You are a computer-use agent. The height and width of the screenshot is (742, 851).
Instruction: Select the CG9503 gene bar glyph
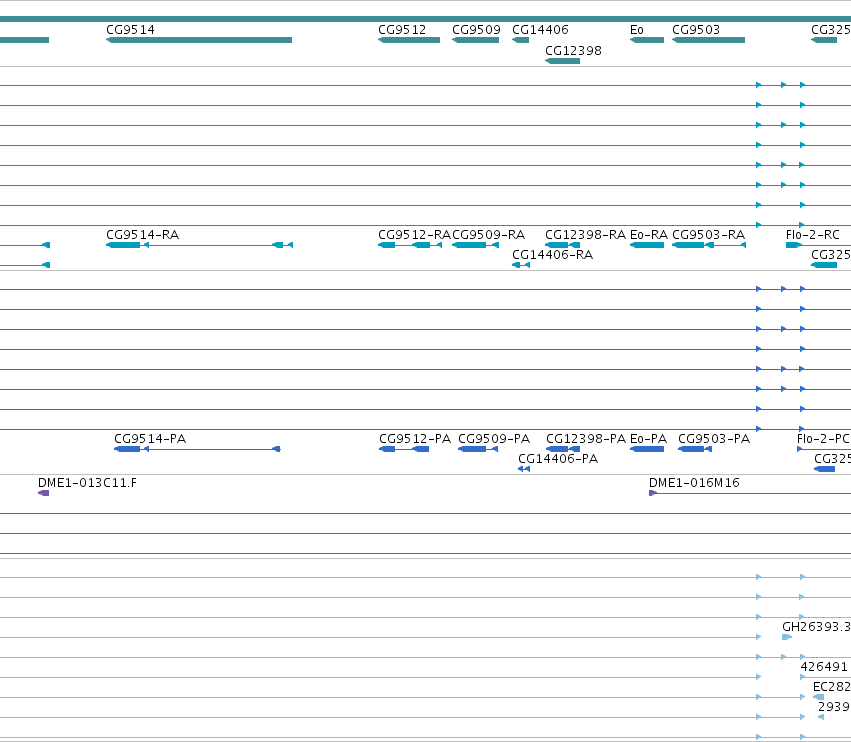[708, 40]
